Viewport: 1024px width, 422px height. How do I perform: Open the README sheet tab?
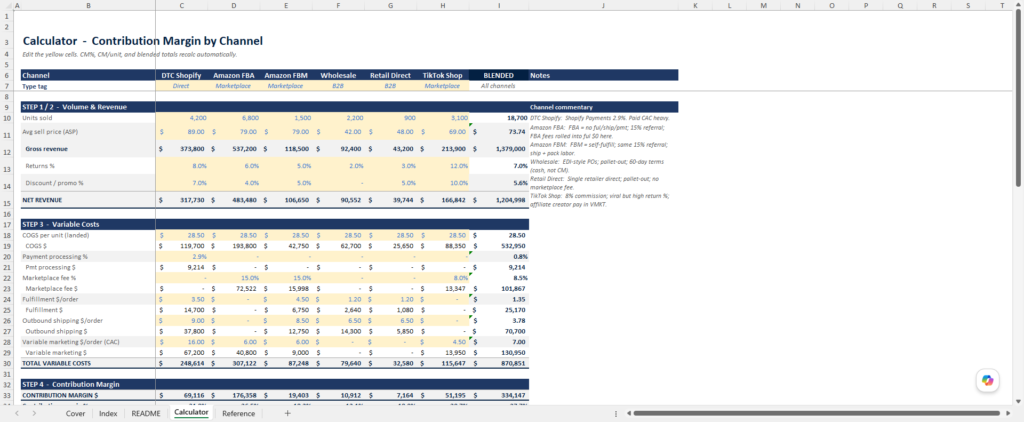146,414
